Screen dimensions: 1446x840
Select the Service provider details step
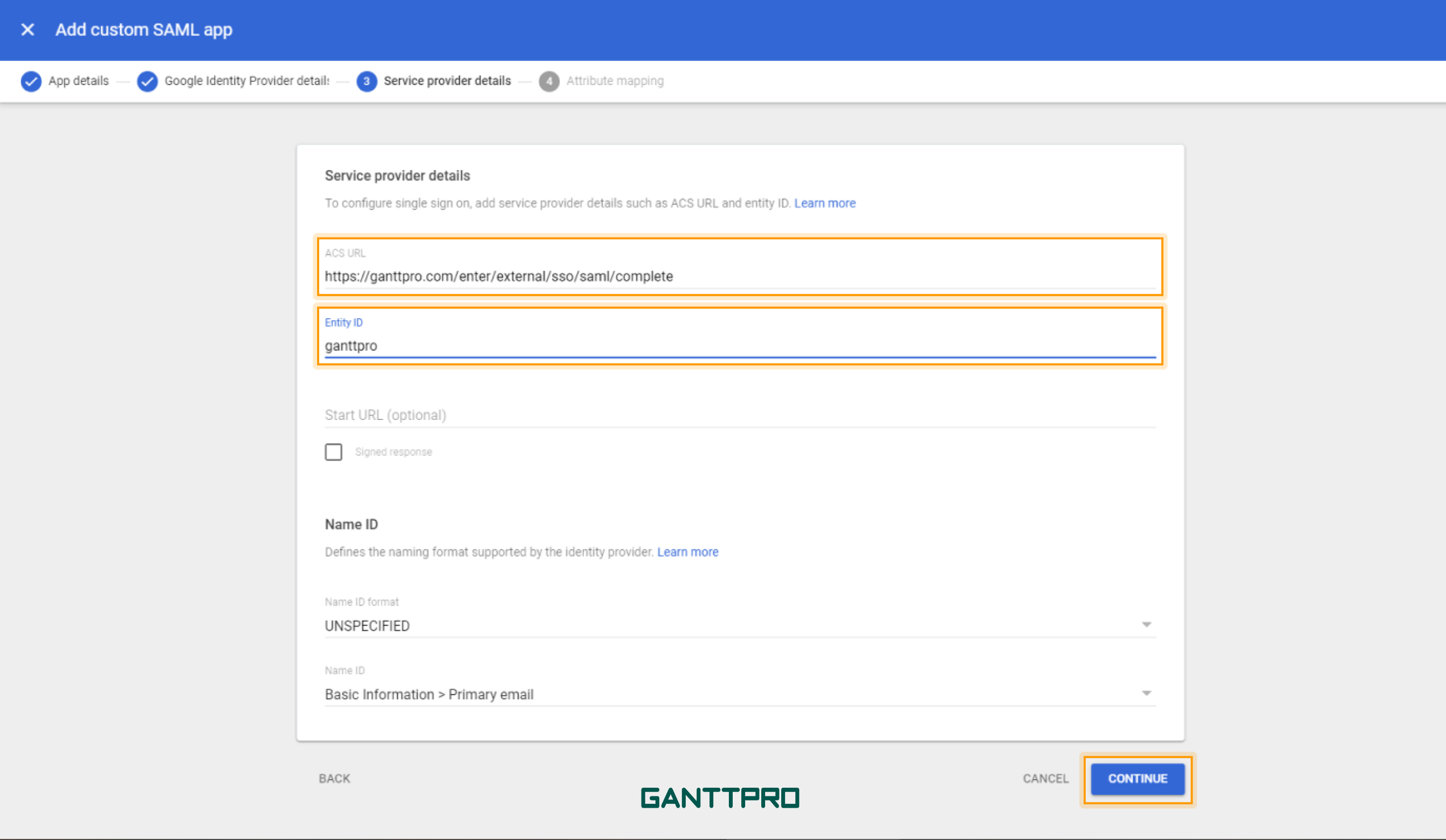447,81
